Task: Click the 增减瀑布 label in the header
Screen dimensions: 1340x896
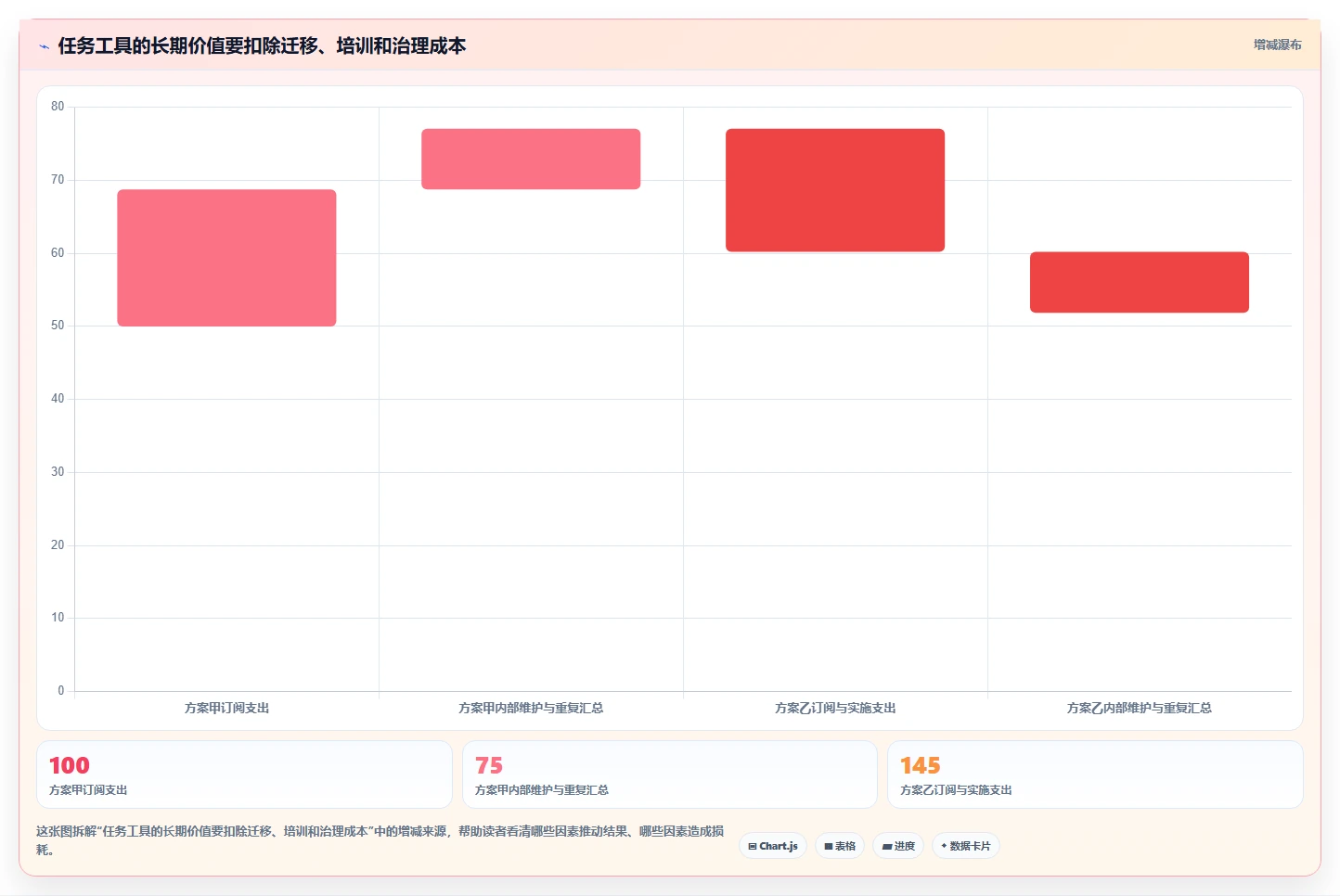Action: pyautogui.click(x=1277, y=45)
